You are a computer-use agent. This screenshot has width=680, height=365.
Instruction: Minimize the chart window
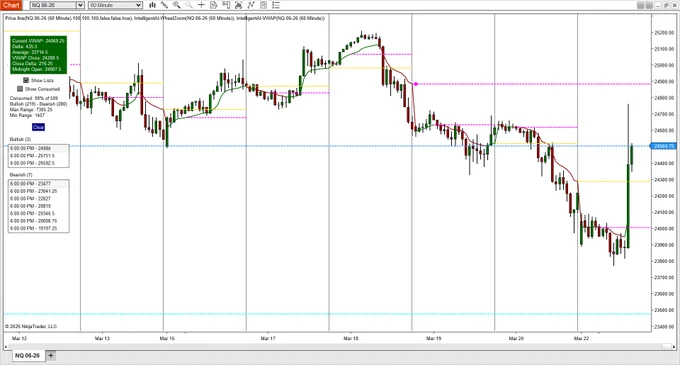coord(657,5)
